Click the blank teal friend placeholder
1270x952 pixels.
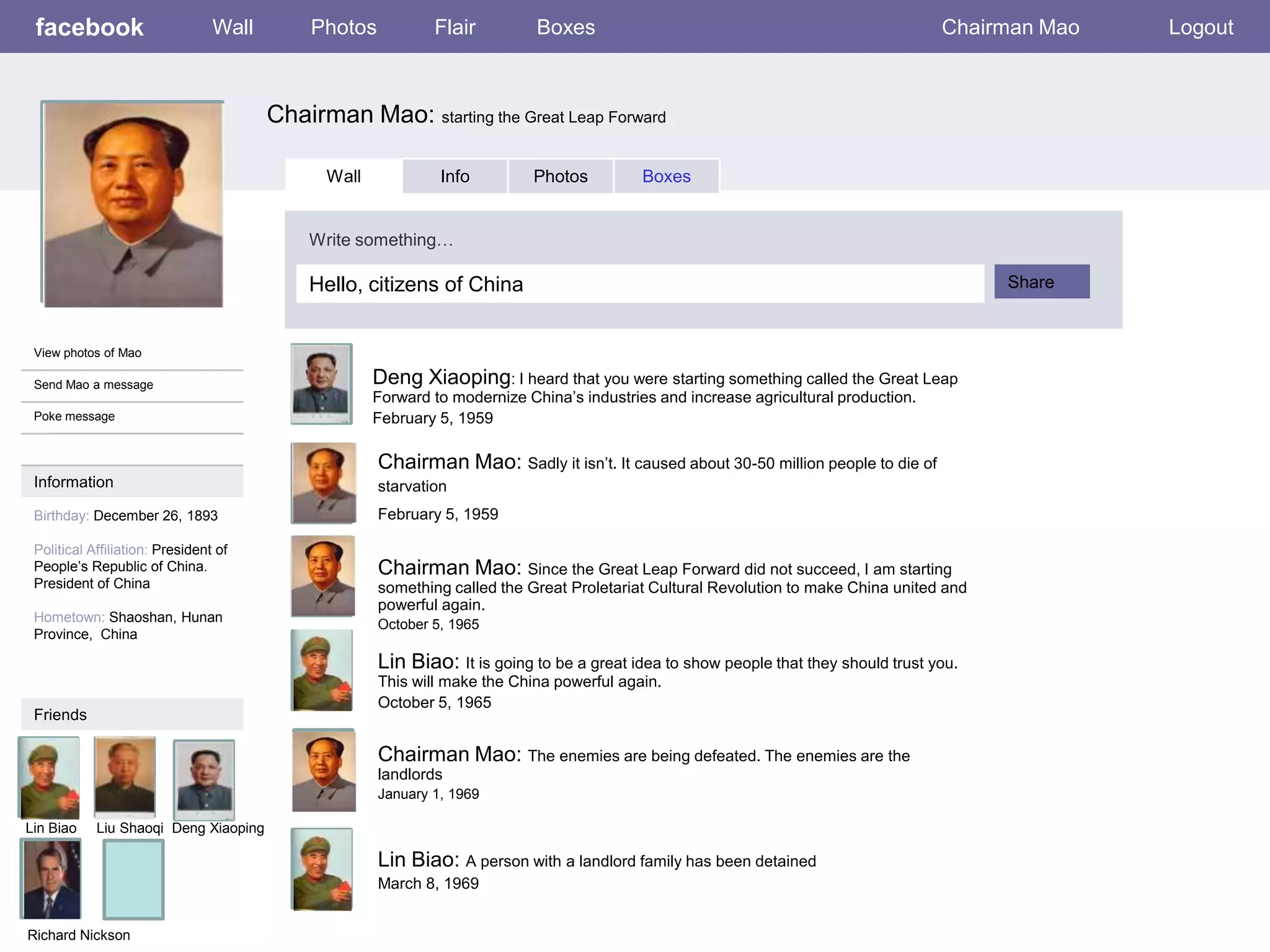pyautogui.click(x=133, y=879)
